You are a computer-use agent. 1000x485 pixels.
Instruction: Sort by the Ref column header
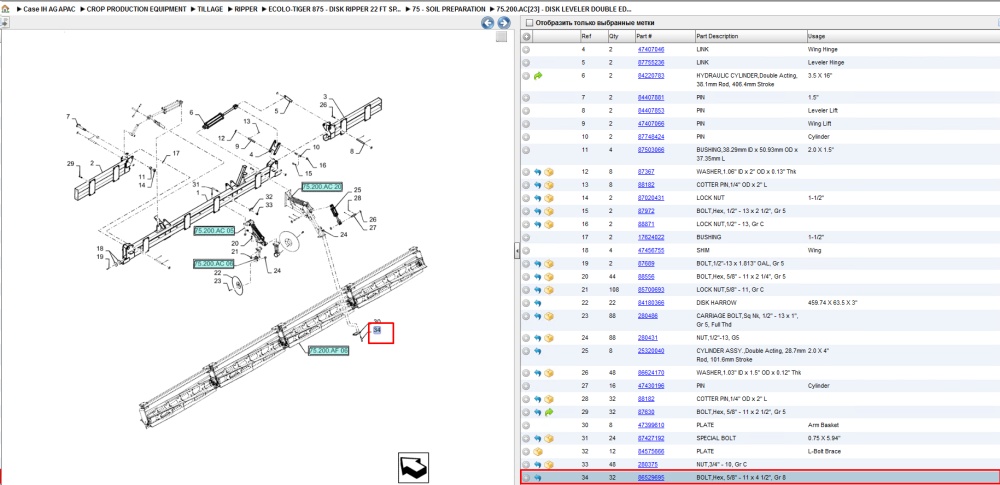[593, 36]
